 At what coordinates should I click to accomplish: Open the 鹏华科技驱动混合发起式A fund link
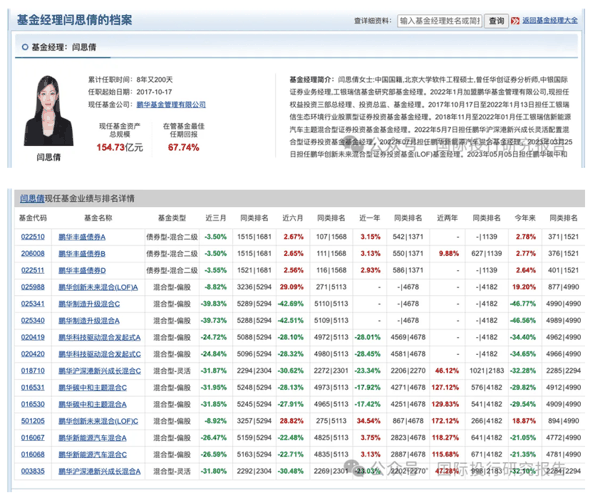[x=99, y=337]
